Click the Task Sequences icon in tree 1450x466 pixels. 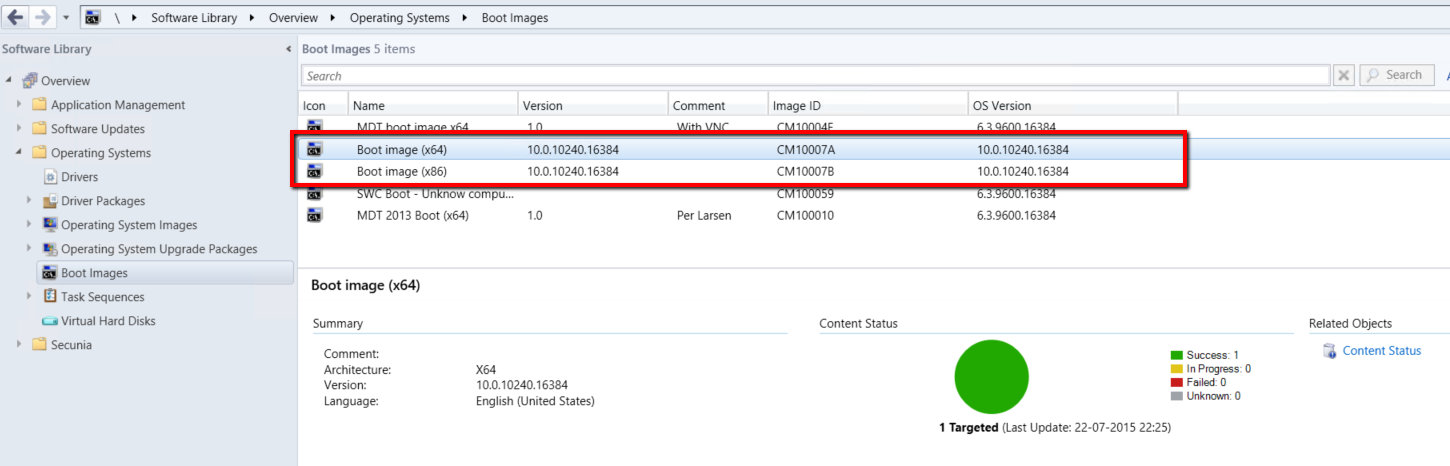point(50,297)
